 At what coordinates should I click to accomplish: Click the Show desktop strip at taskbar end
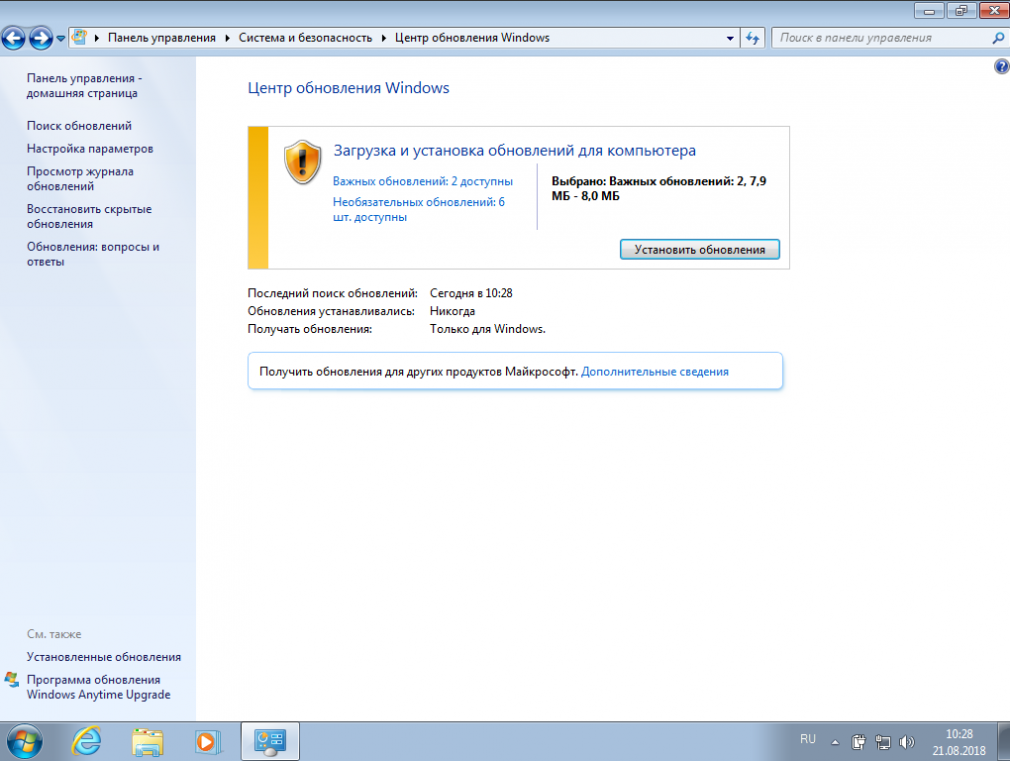pos(1004,742)
